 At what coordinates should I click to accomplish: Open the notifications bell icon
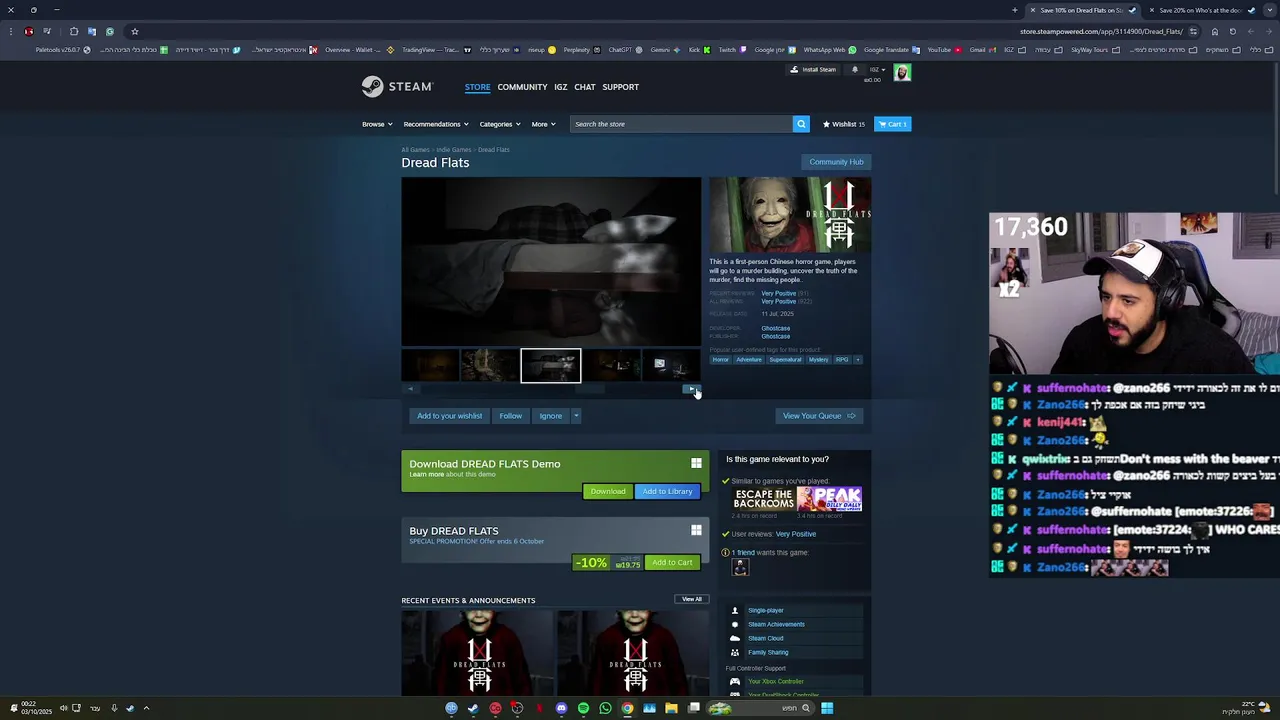855,70
